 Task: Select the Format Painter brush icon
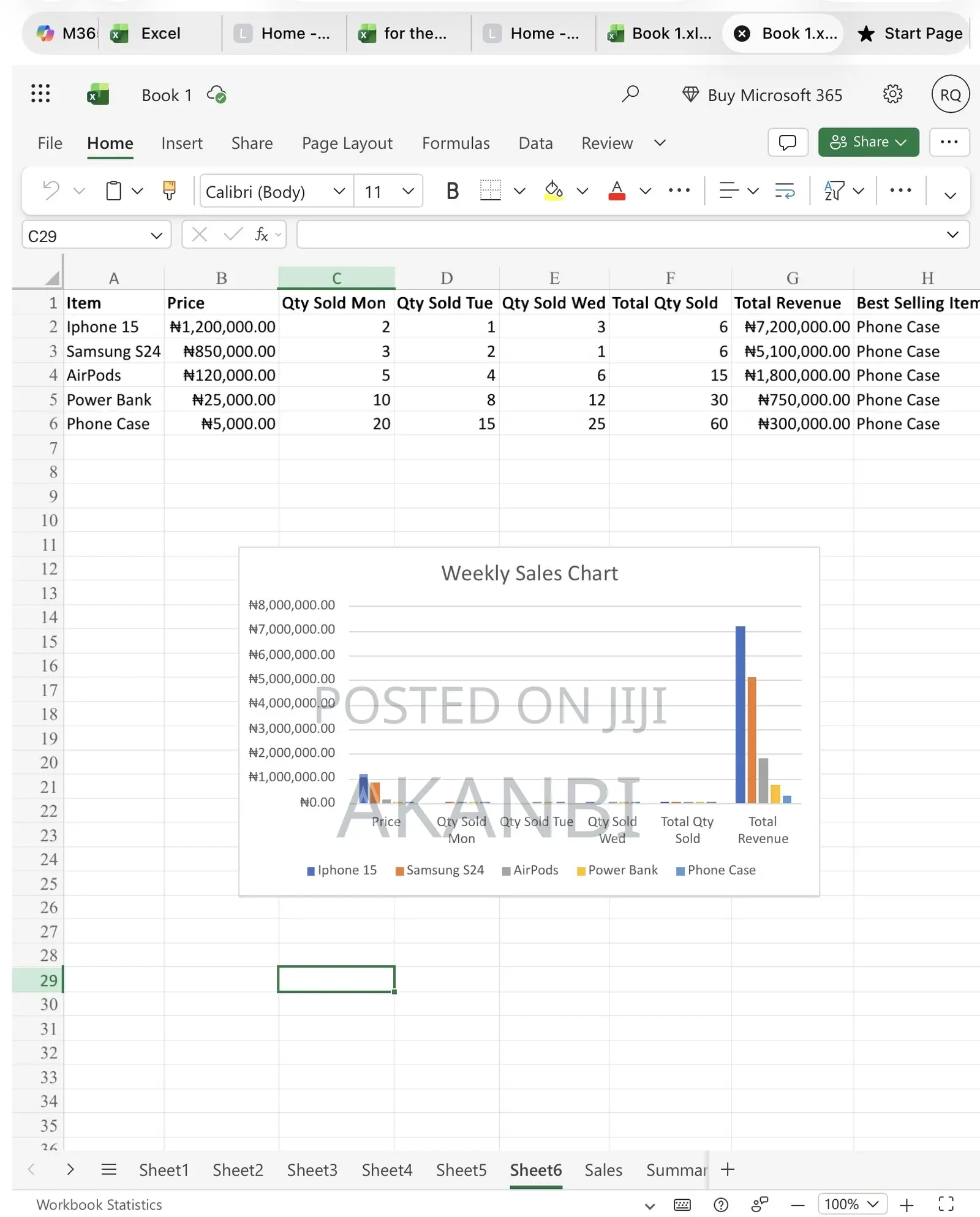pos(170,191)
